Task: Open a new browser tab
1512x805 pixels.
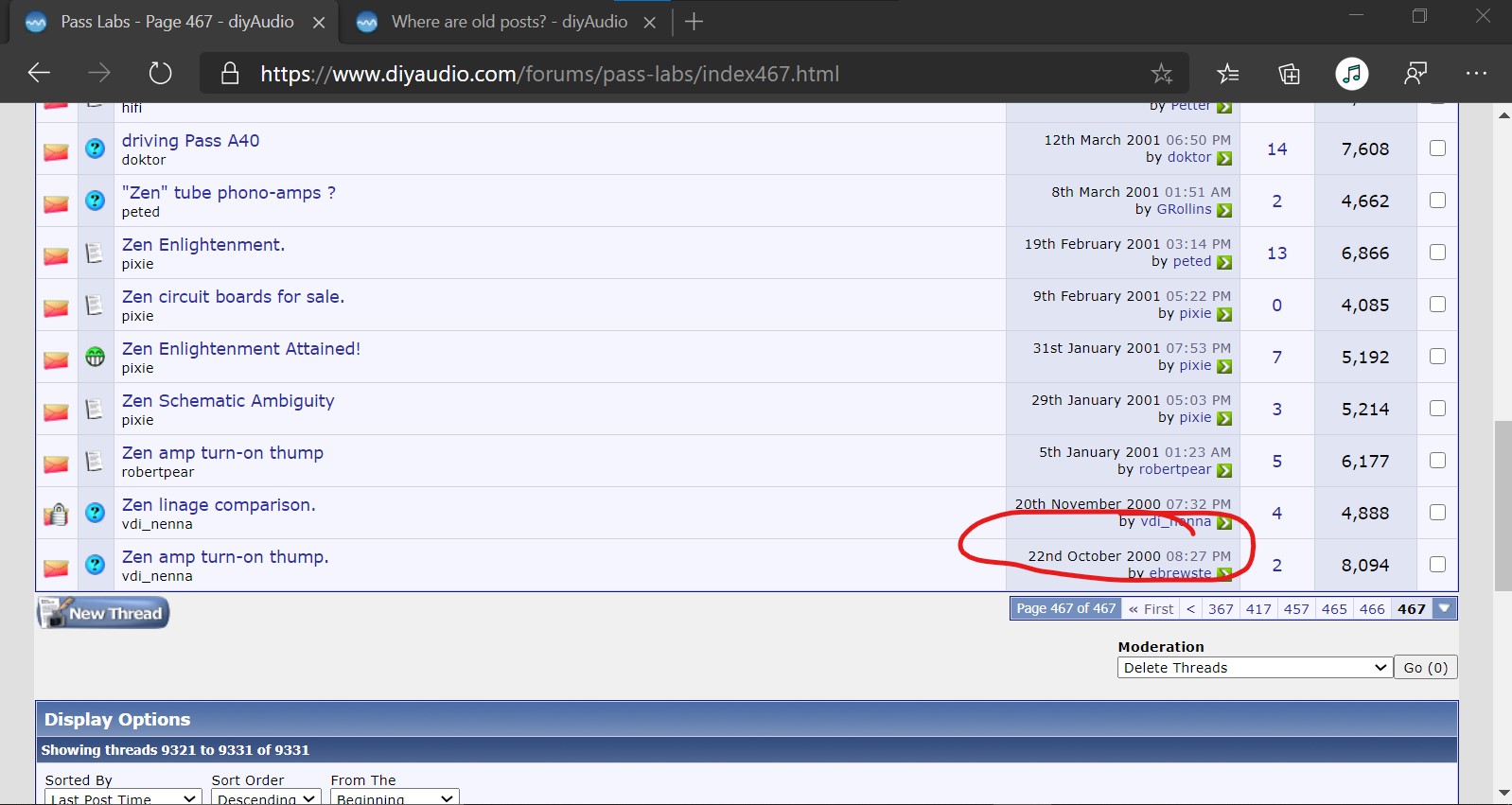Action: [x=694, y=22]
